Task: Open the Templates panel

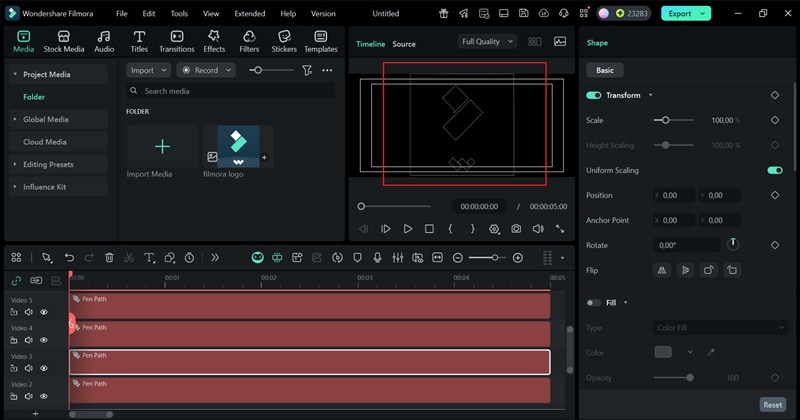Action: 321,41
